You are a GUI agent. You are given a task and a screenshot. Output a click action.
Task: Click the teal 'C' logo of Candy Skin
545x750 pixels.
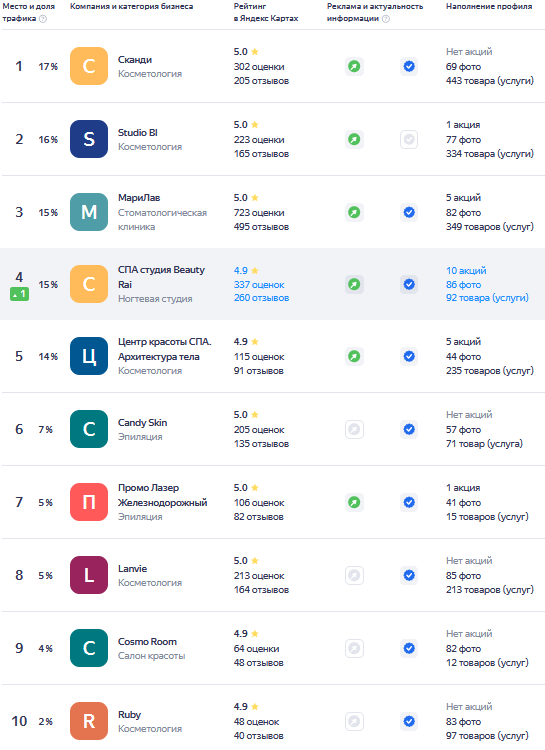89,429
